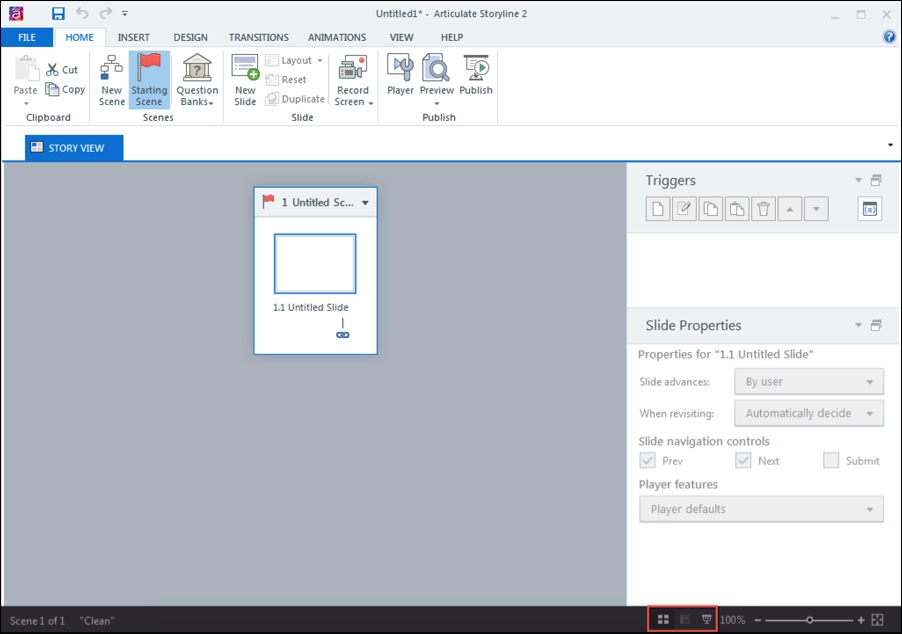Viewport: 902px width, 634px height.
Task: Toggle the Prev navigation checkbox
Action: click(x=648, y=460)
